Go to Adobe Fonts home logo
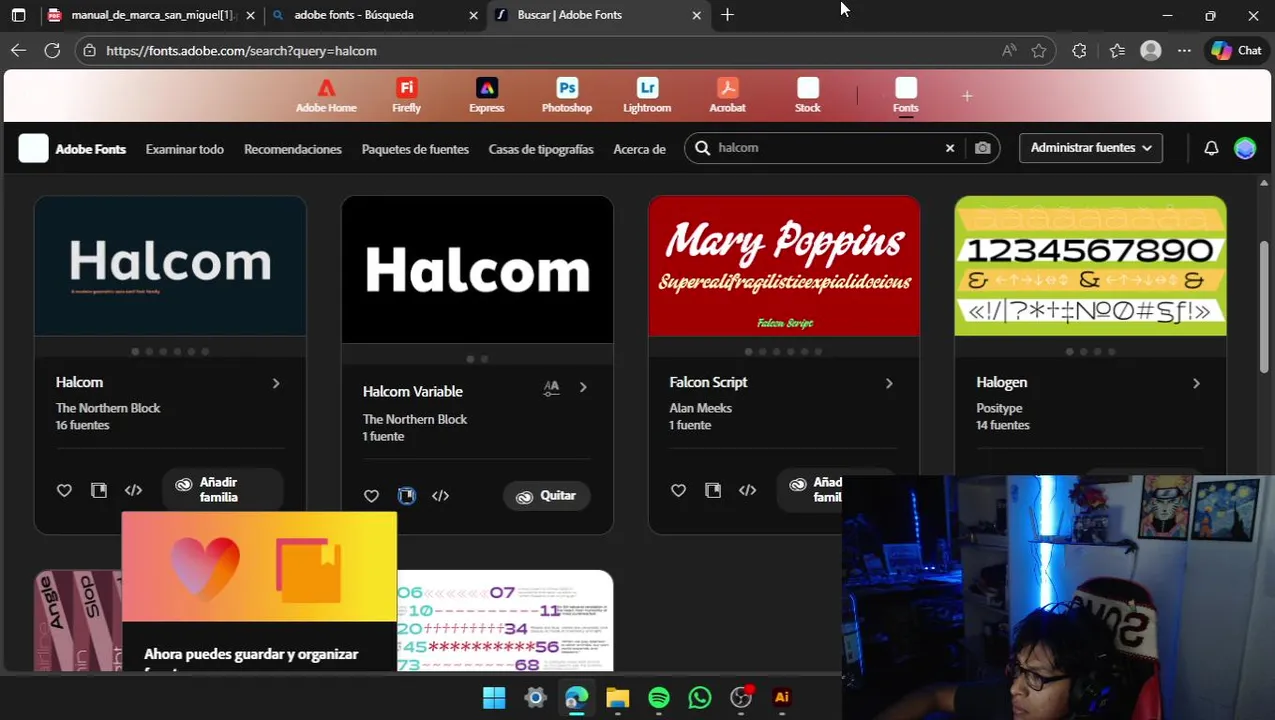1275x720 pixels. (72, 148)
